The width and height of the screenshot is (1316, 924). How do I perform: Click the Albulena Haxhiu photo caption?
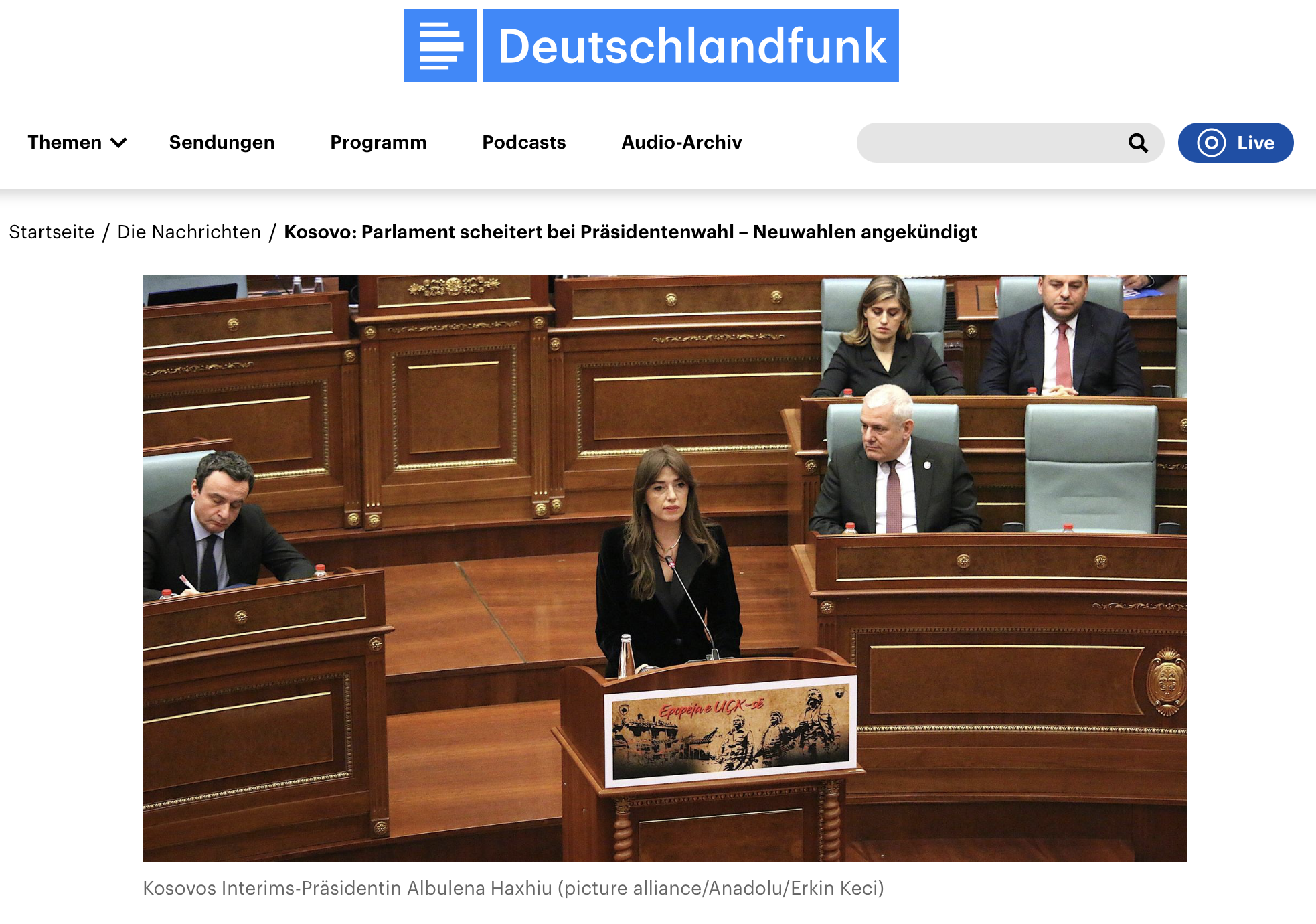tap(513, 889)
